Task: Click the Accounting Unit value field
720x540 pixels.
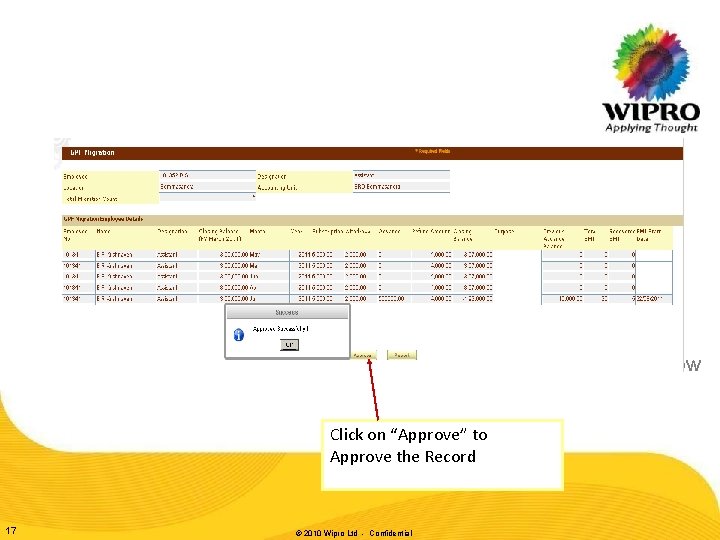Action: pos(401,186)
